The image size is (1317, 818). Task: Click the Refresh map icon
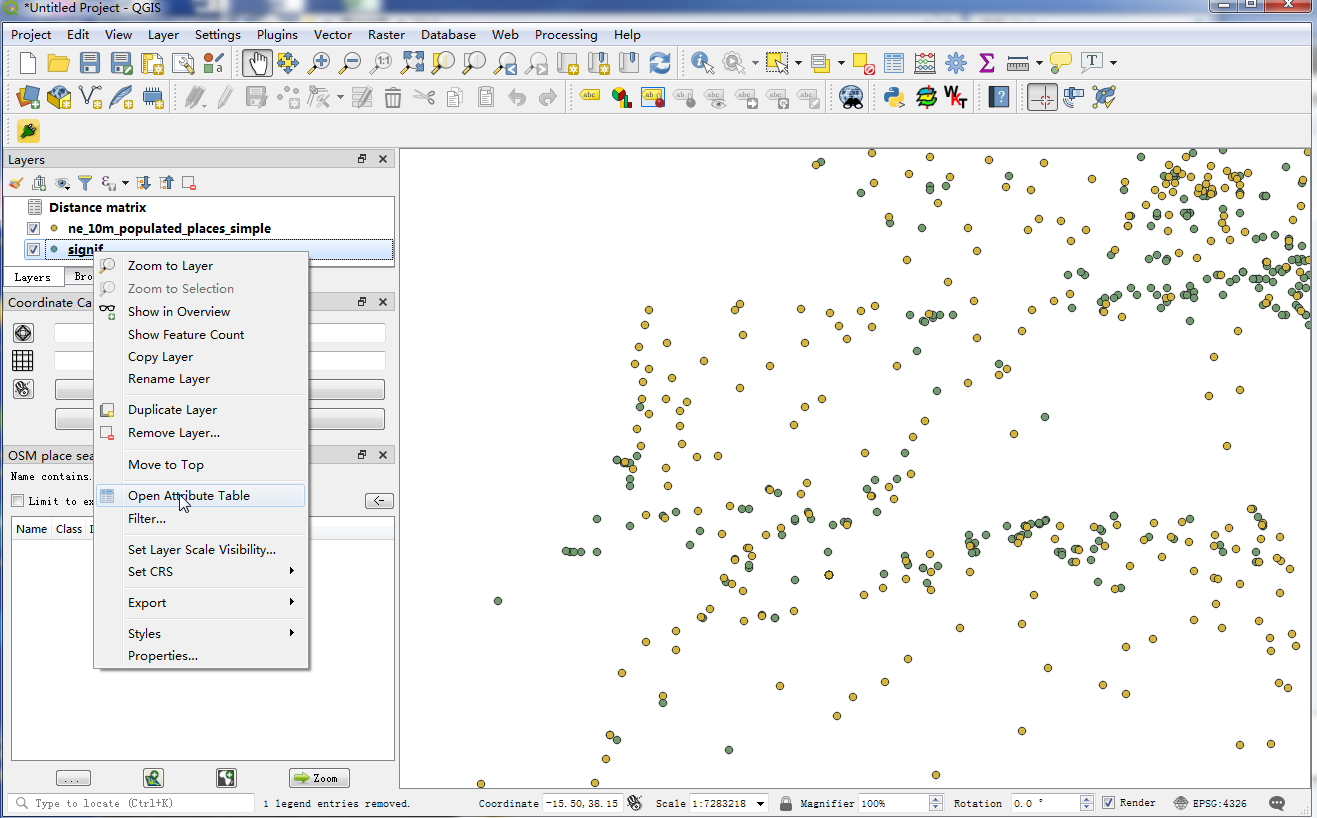pos(660,63)
